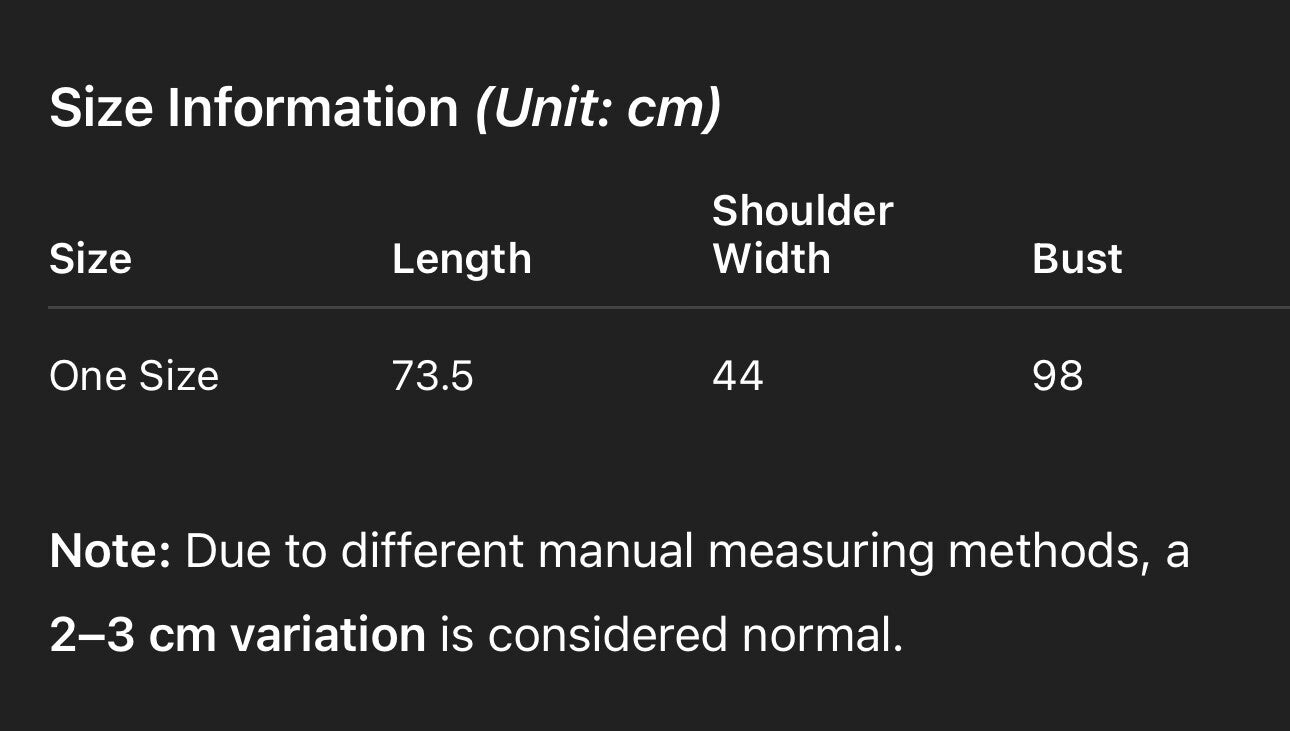Click the 44 shoulder width value

pos(737,376)
